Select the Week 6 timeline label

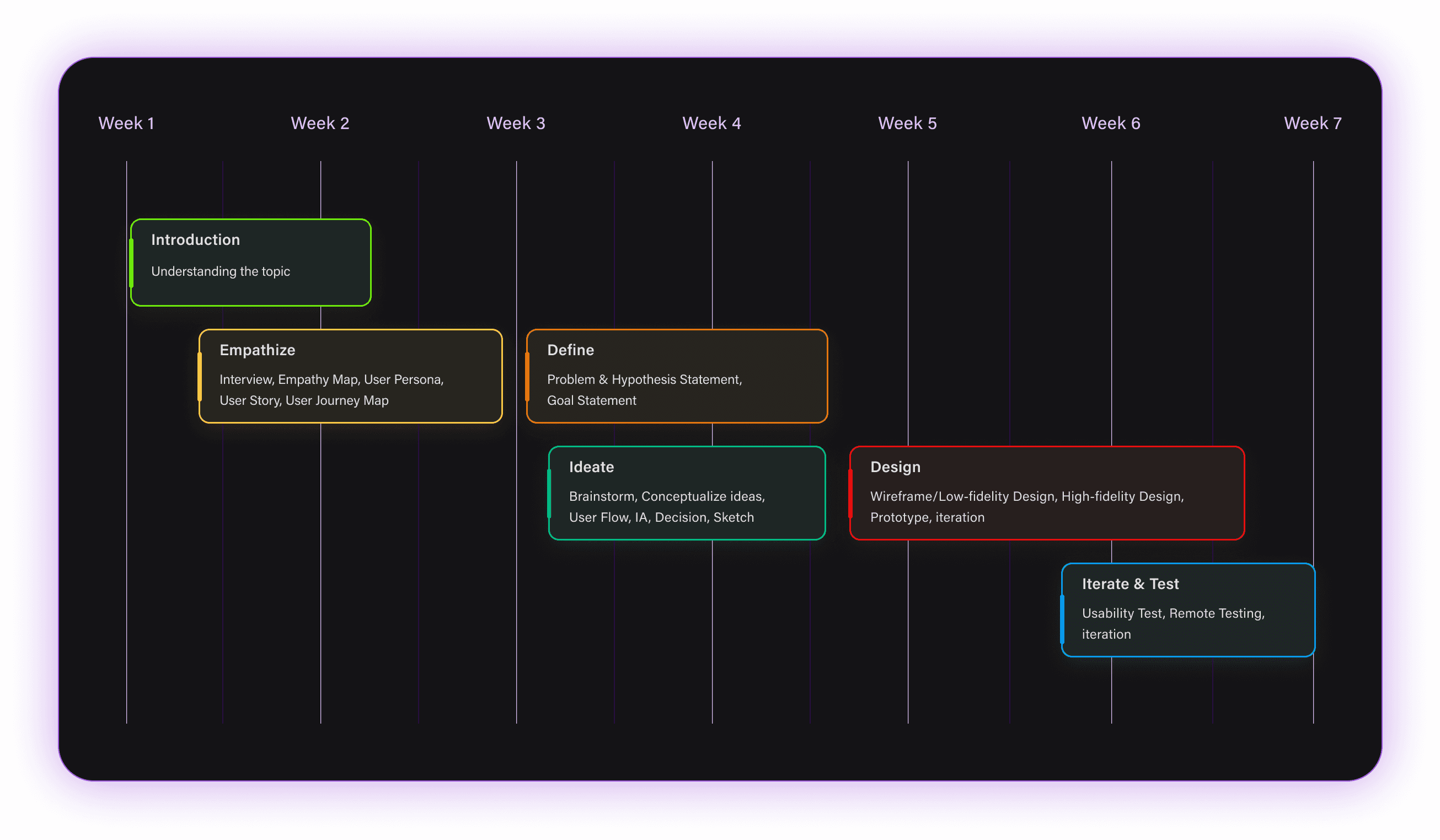pyautogui.click(x=1110, y=123)
